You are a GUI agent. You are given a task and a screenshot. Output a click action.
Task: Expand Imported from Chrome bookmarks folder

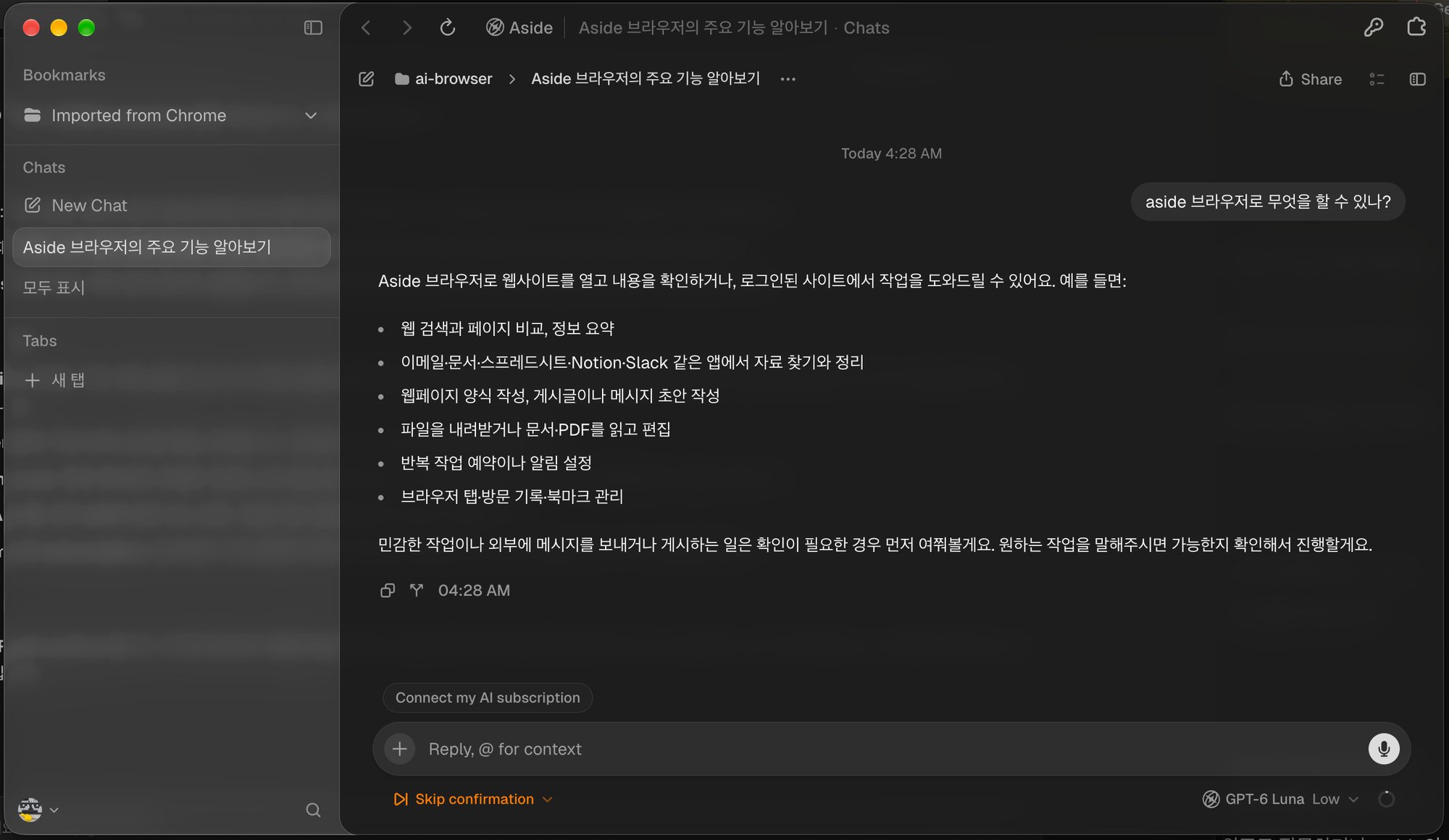point(311,116)
